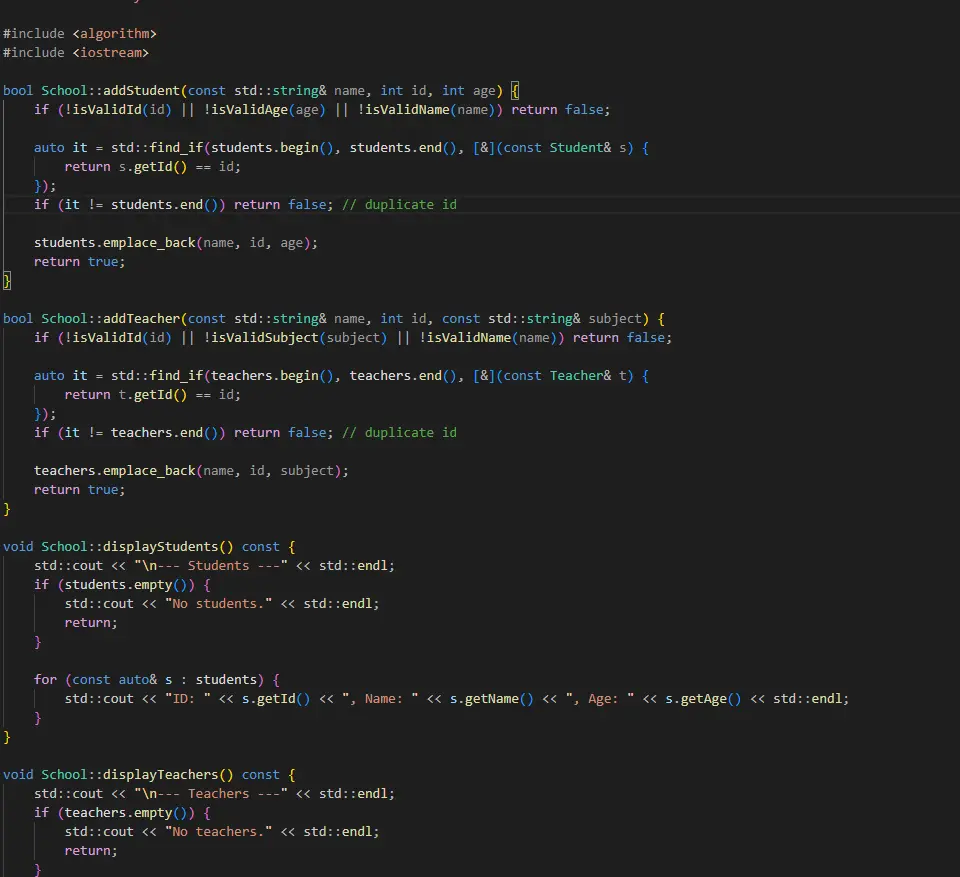Viewport: 960px width, 877px height.
Task: Click the displayTeachers function name
Action: (x=160, y=774)
